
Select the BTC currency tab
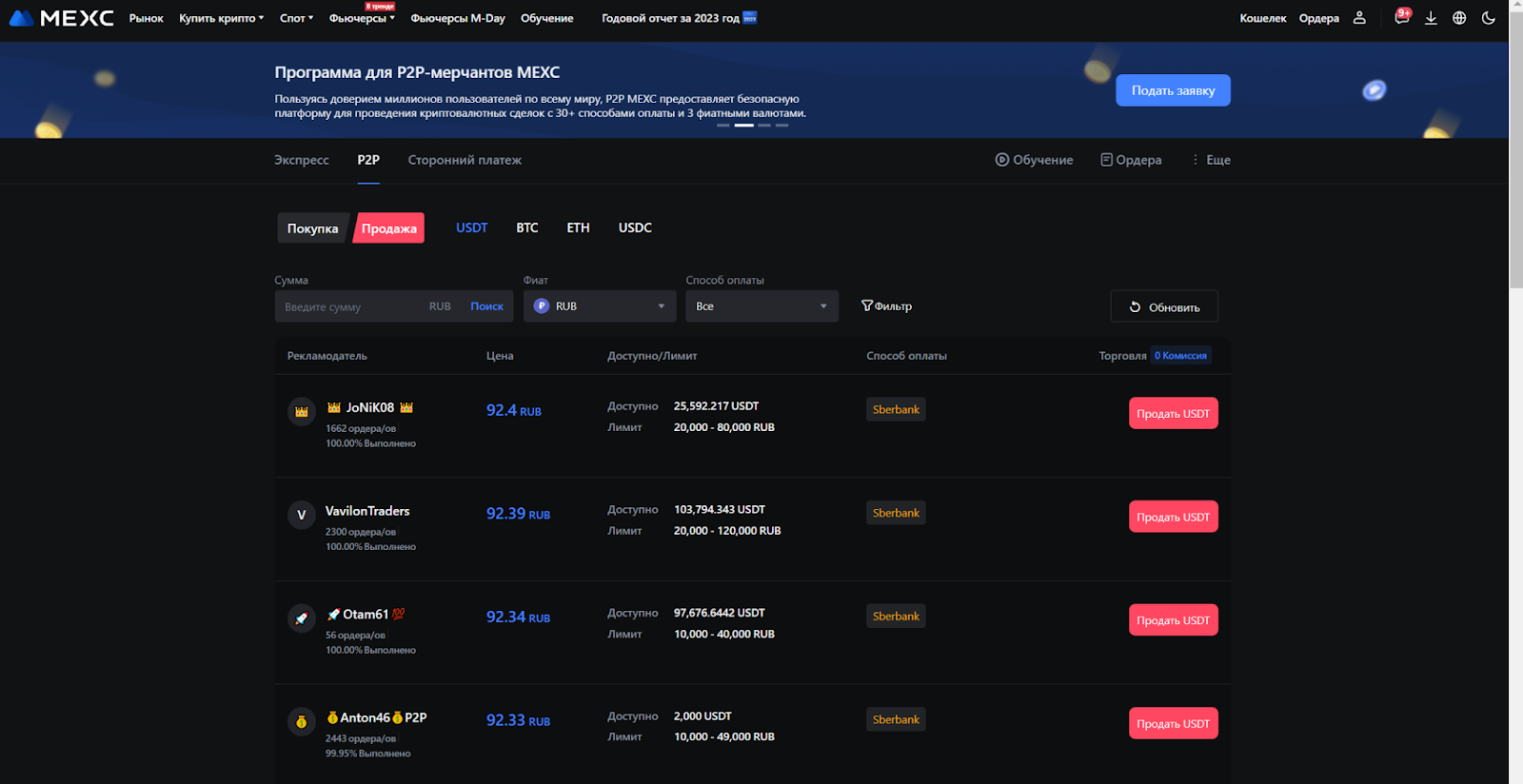click(527, 228)
